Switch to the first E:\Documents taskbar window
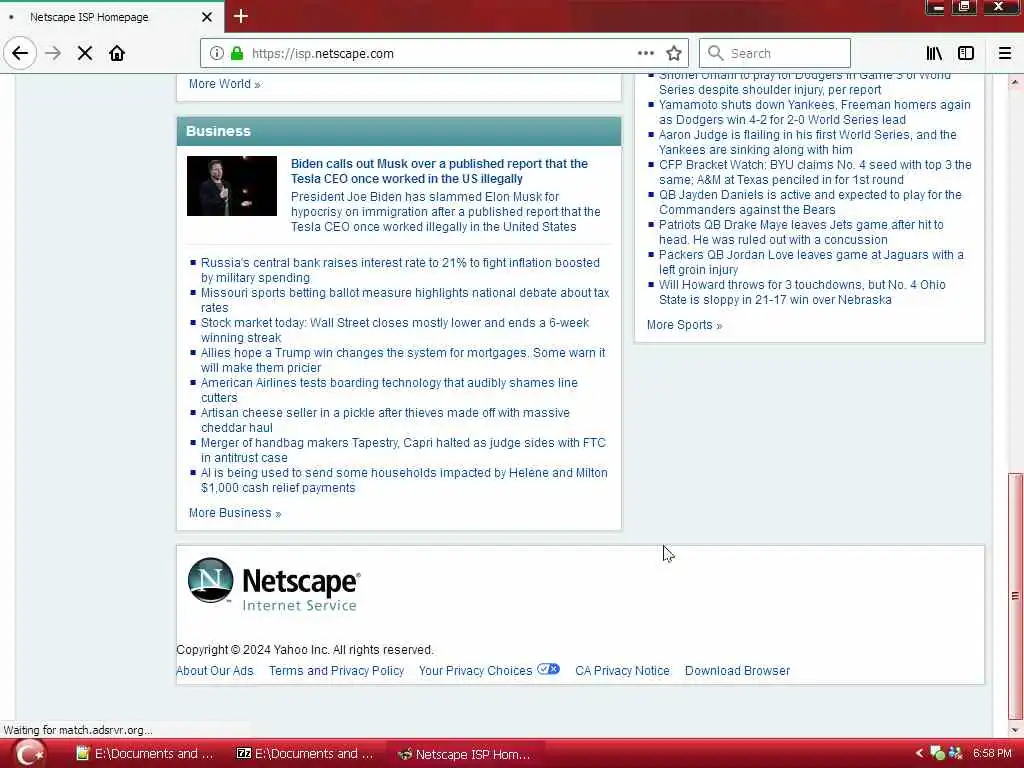Image resolution: width=1024 pixels, height=768 pixels. point(145,754)
